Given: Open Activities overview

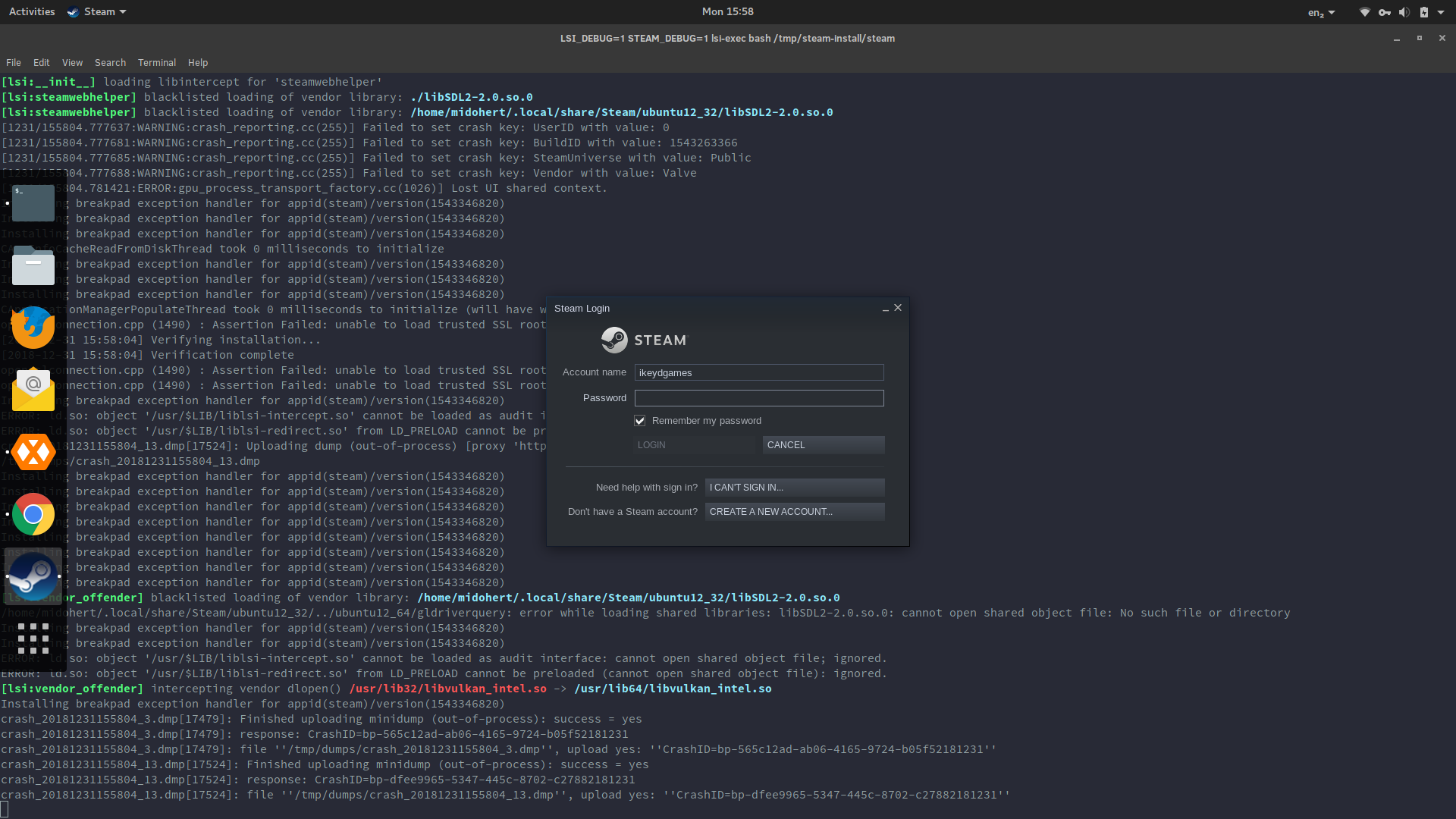Looking at the screenshot, I should (x=32, y=12).
